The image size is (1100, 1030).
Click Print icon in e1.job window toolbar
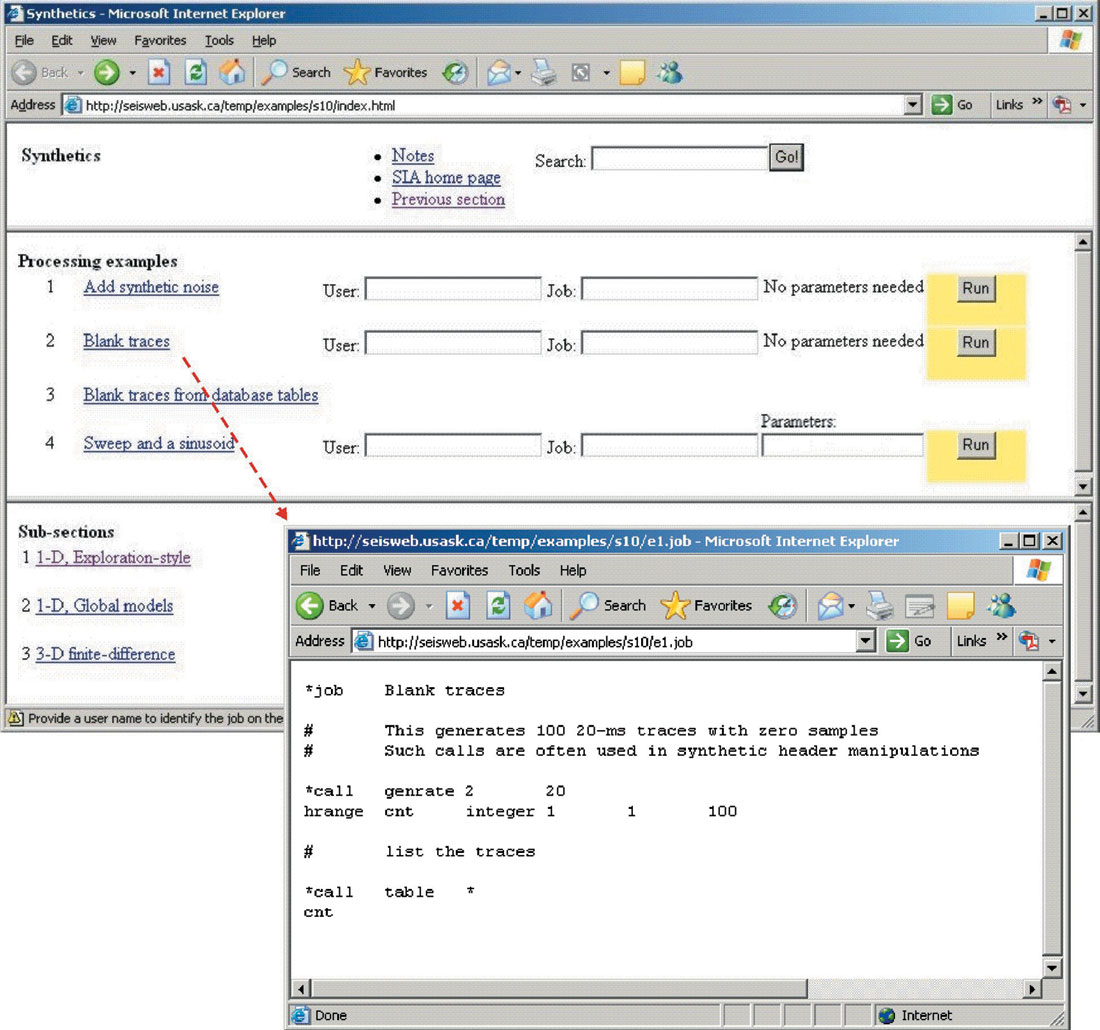(878, 606)
